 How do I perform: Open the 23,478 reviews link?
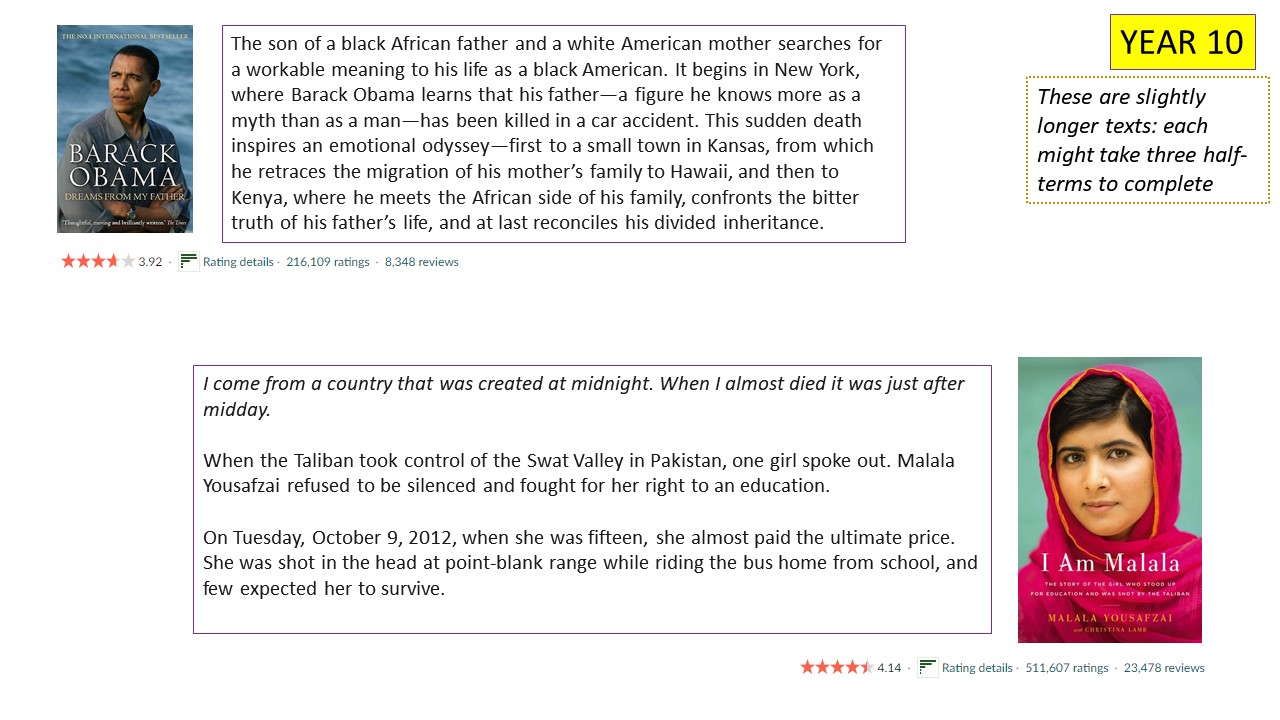click(x=1164, y=668)
